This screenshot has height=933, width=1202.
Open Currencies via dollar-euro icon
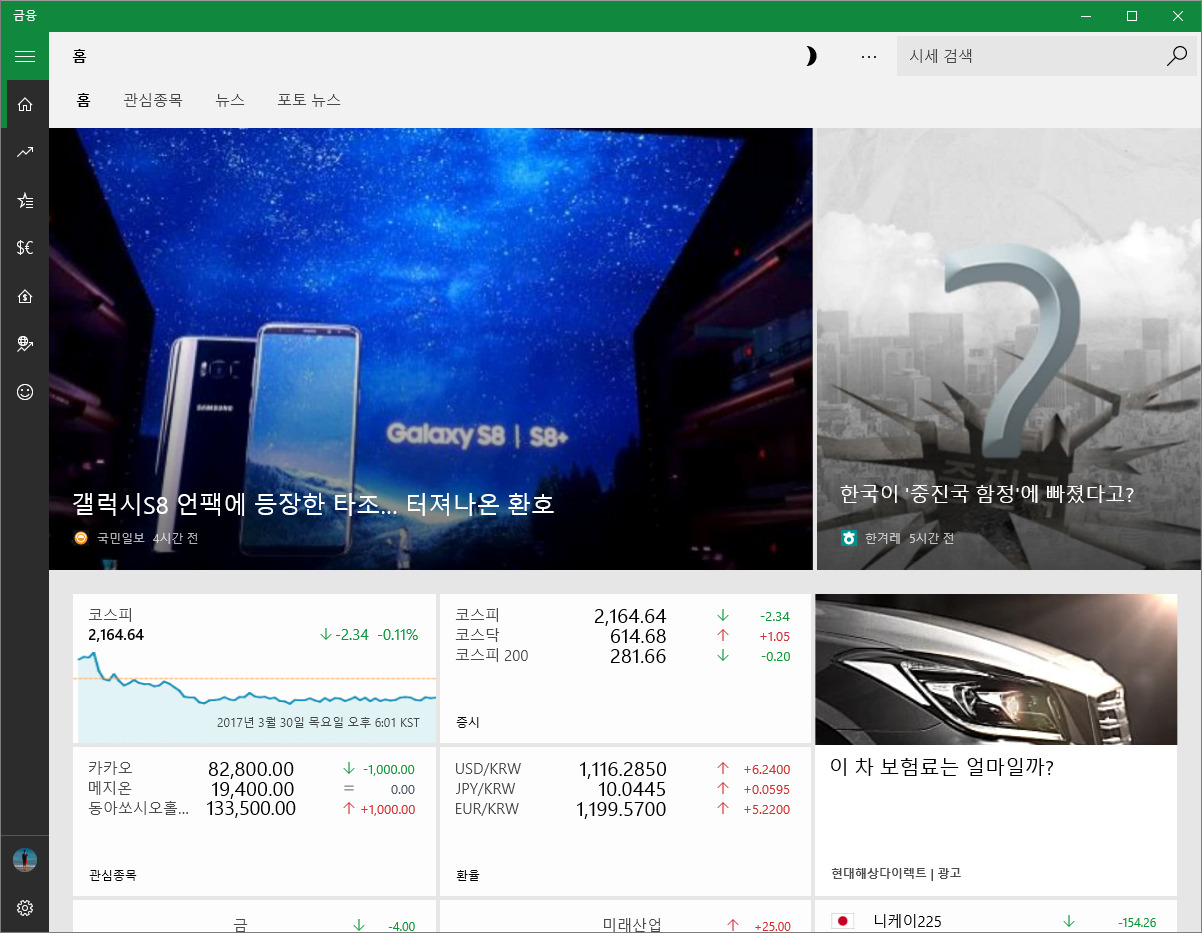[25, 248]
